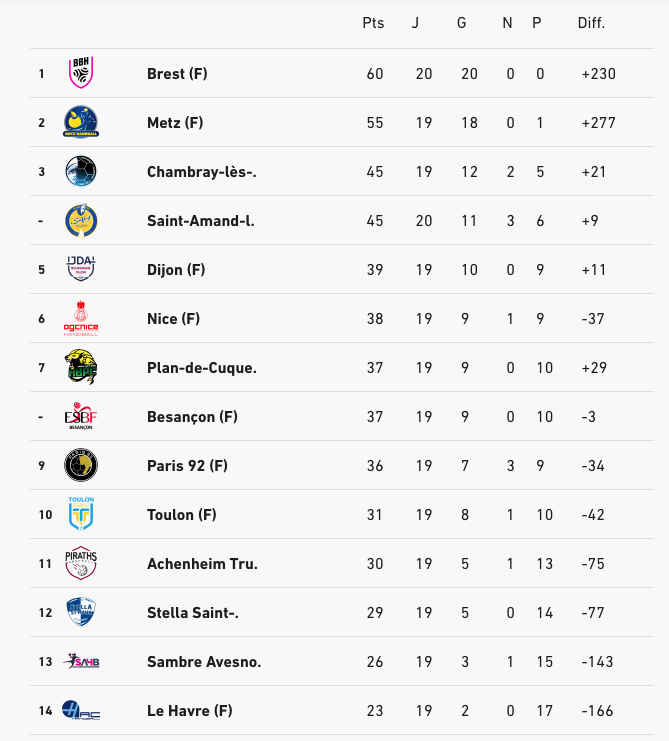The image size is (669, 741).
Task: Click the Brest team logo
Action: [81, 73]
